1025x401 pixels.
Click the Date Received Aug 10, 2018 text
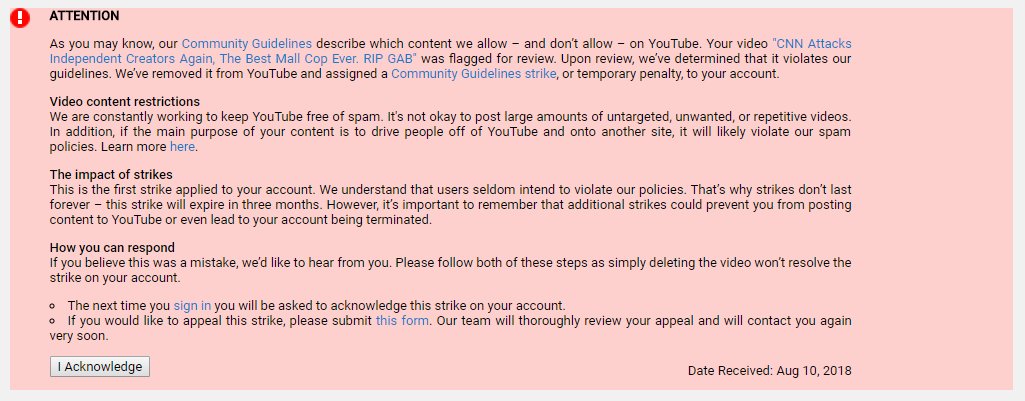pos(769,371)
